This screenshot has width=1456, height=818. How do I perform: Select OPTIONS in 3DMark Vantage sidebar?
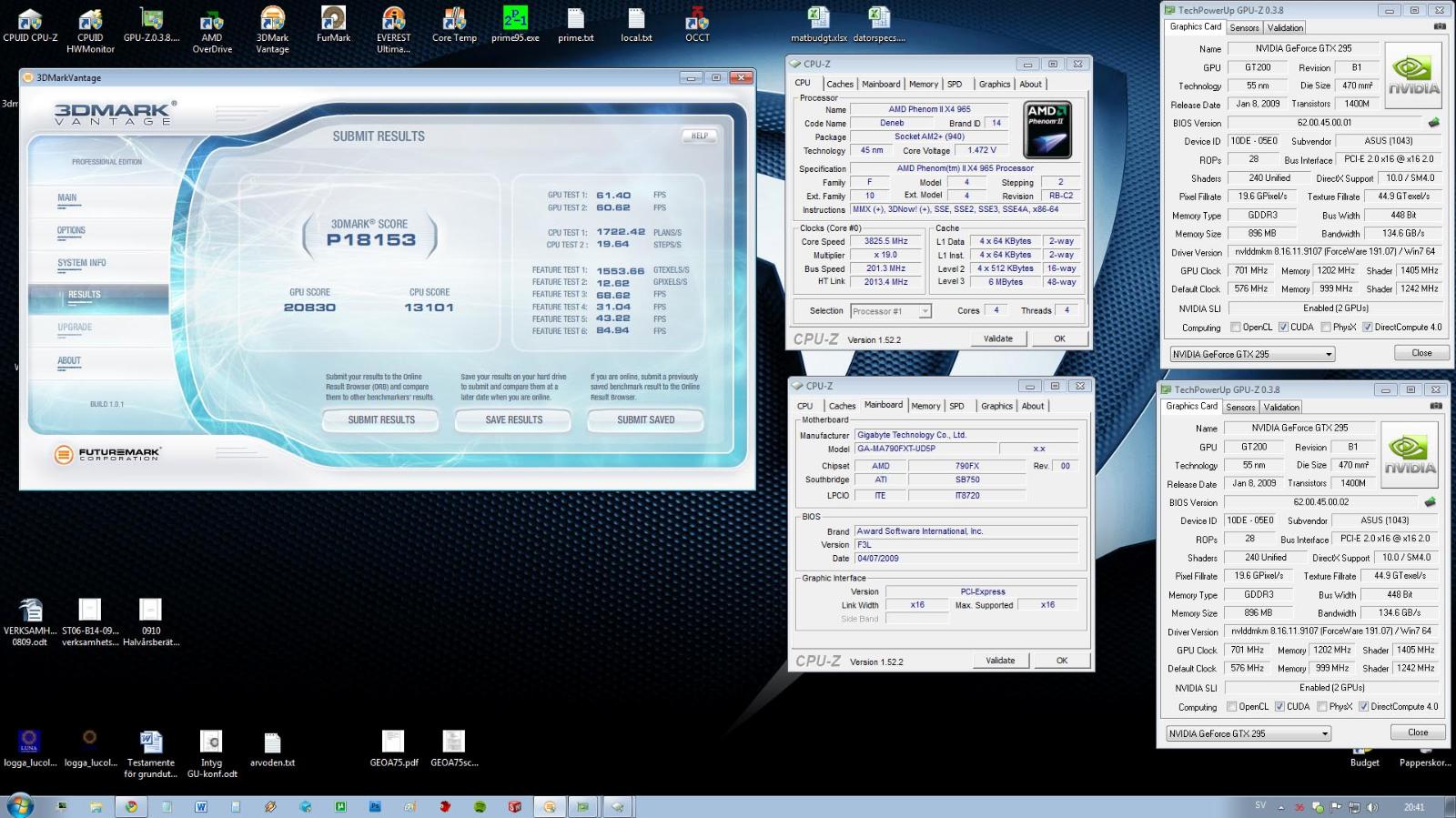[x=71, y=230]
